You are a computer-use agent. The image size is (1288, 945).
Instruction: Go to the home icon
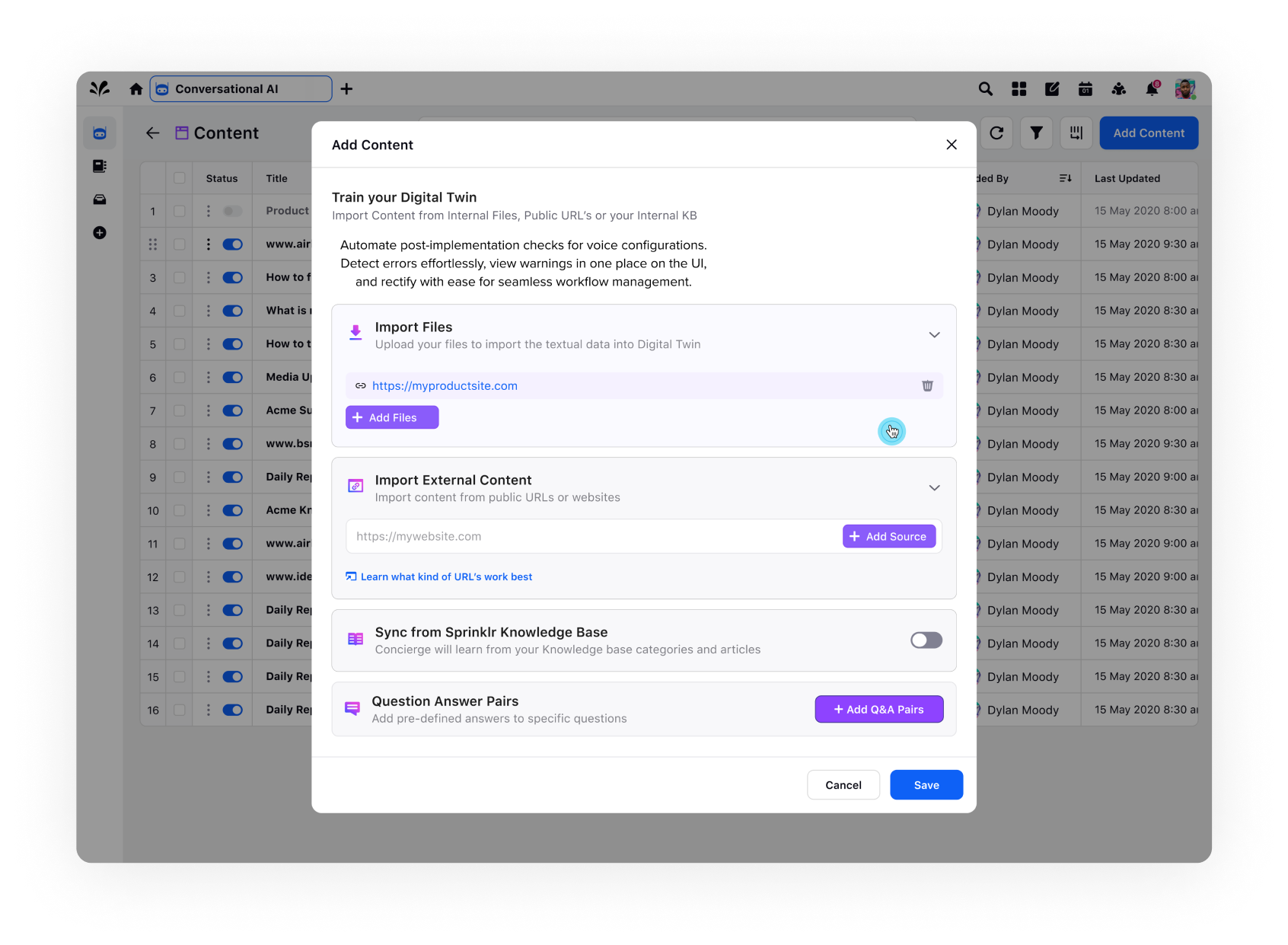136,89
